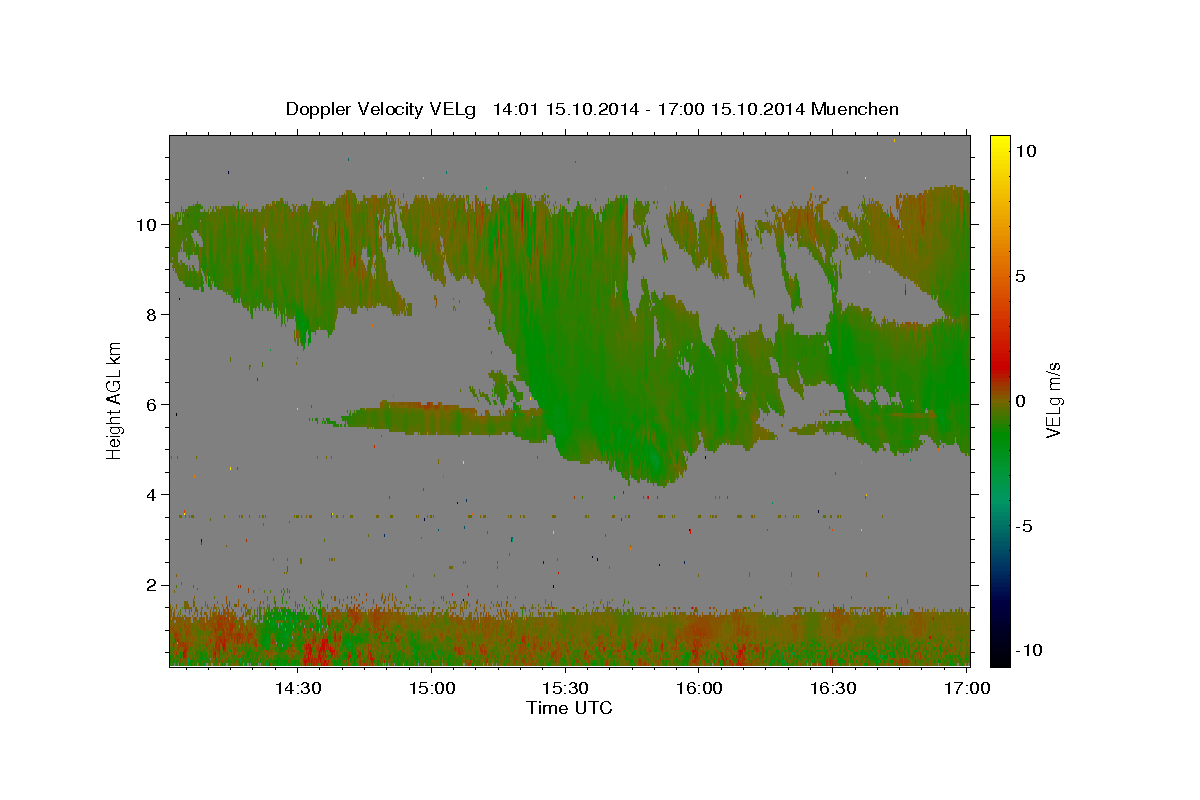Click the height tick label 10
This screenshot has width=1200, height=800.
pyautogui.click(x=146, y=225)
